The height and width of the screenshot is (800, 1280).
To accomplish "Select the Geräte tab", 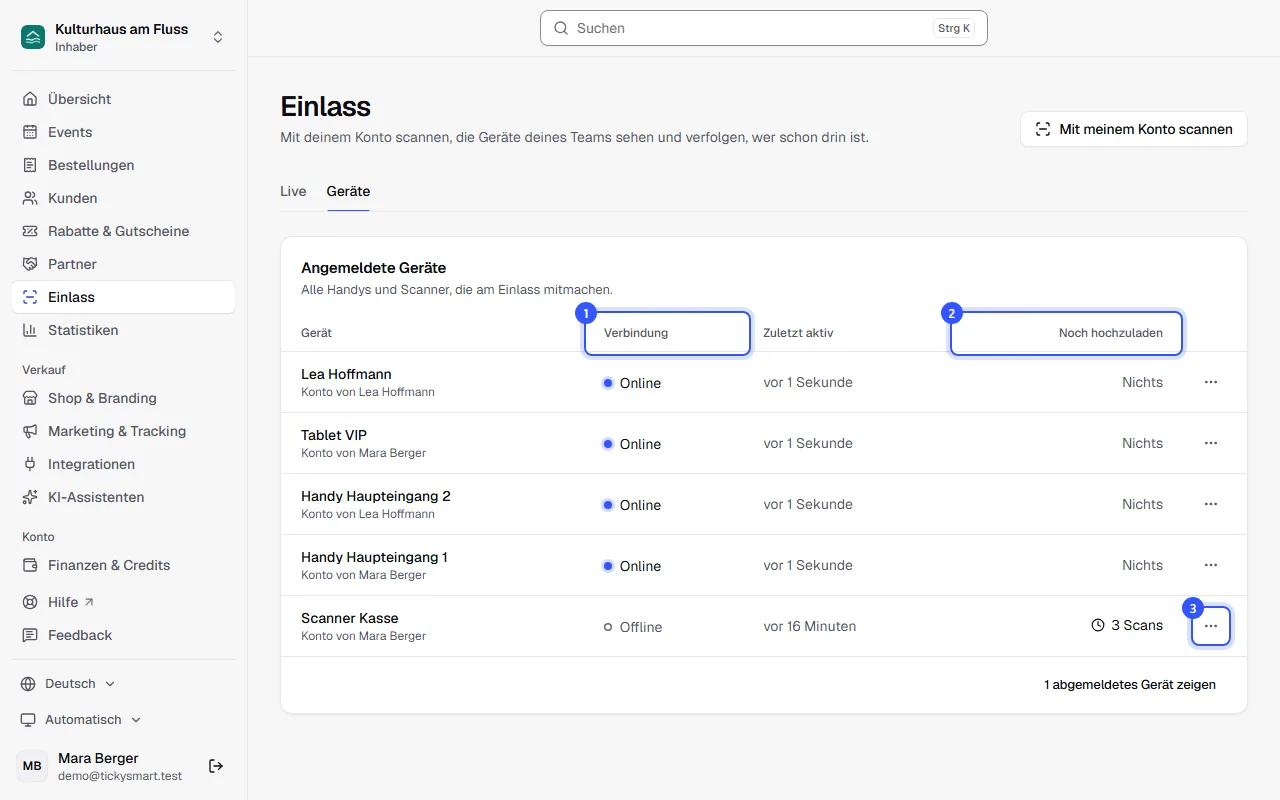I will coord(348,191).
